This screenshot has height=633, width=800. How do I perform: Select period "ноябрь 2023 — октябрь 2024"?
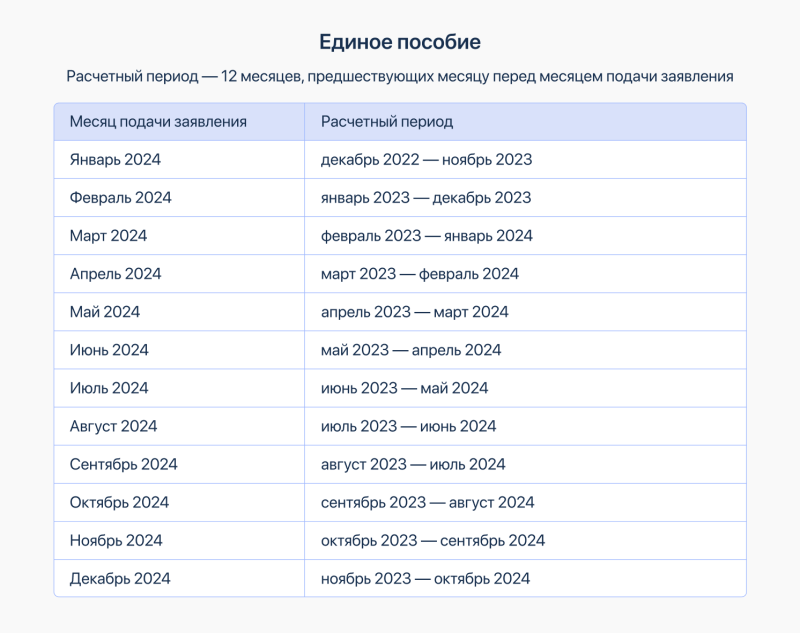click(425, 579)
